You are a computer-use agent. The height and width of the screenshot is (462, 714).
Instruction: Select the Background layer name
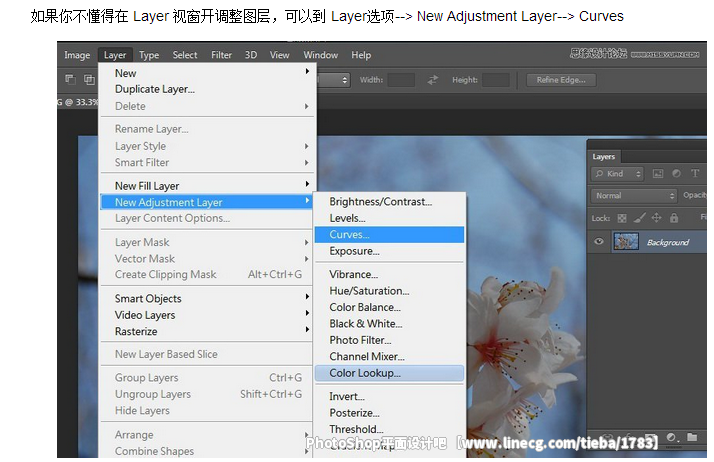668,242
